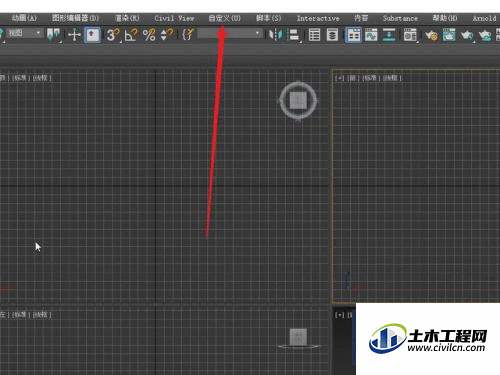Open the Civil View menu
Image resolution: width=500 pixels, height=375 pixels.
pos(174,18)
